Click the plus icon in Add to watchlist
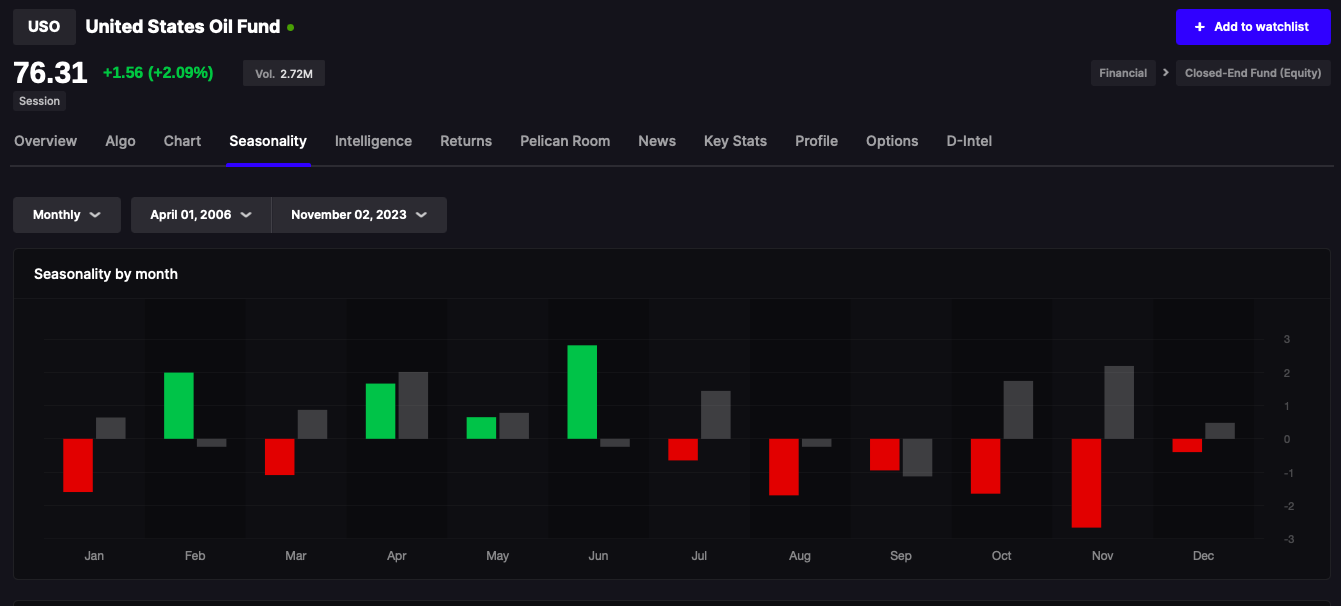The width and height of the screenshot is (1341, 606). point(1200,27)
